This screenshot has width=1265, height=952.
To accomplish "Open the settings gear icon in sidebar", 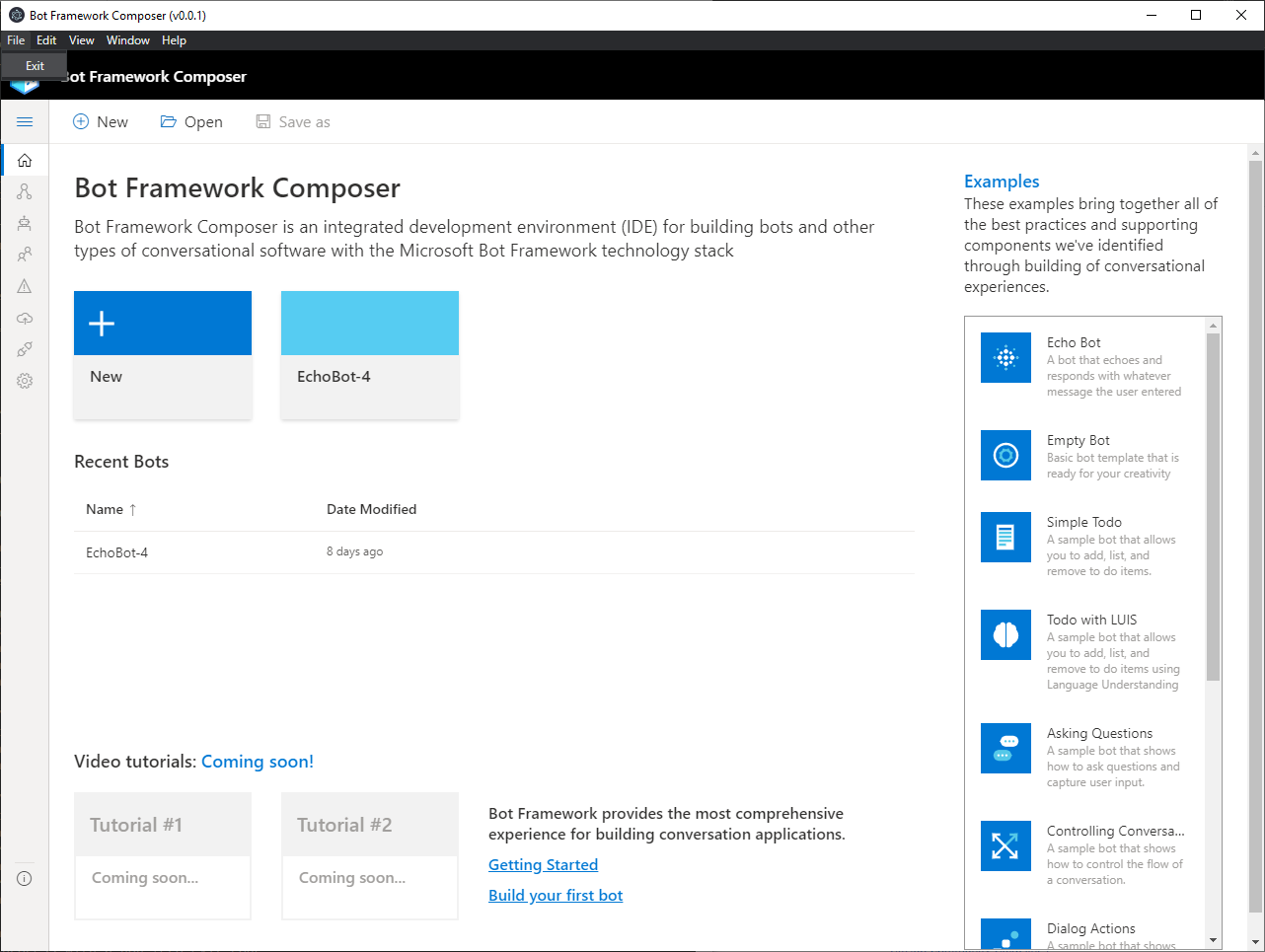I will coord(25,381).
